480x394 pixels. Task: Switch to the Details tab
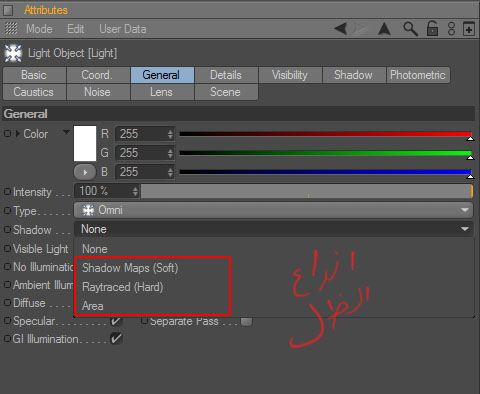(226, 75)
